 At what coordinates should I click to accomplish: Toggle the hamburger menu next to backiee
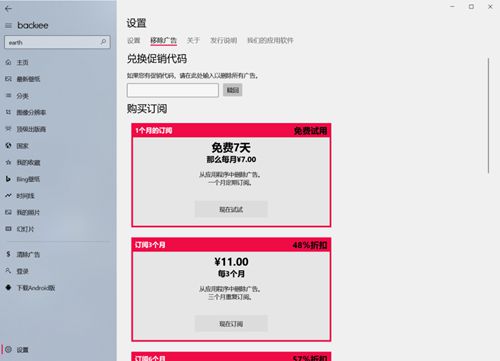8,25
